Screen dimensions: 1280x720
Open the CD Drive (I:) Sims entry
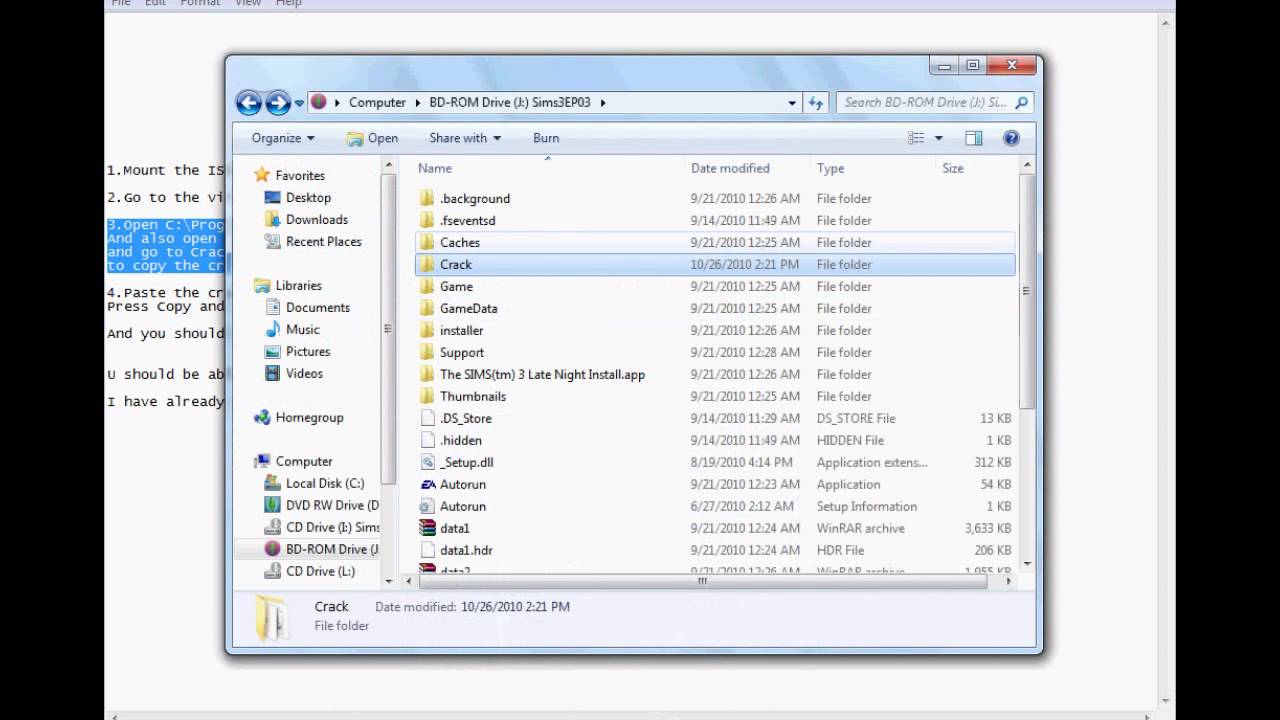pyautogui.click(x=332, y=527)
